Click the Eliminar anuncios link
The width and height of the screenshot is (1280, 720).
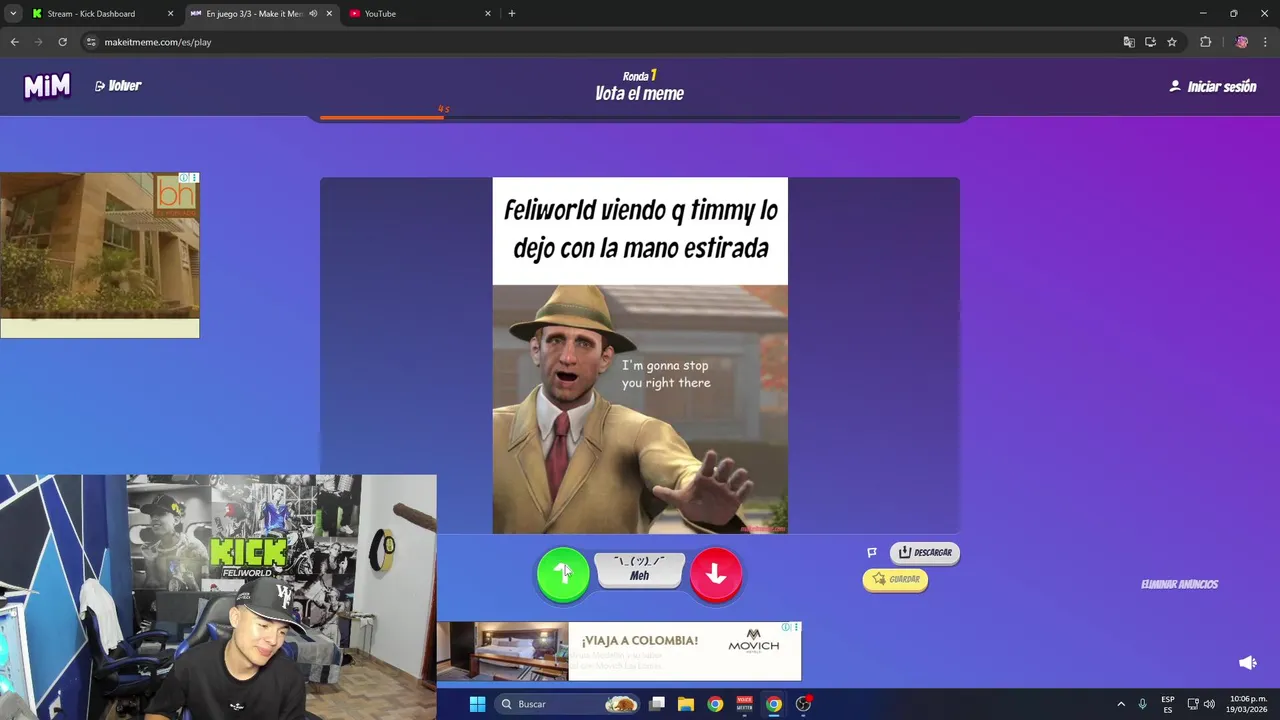pos(1179,584)
